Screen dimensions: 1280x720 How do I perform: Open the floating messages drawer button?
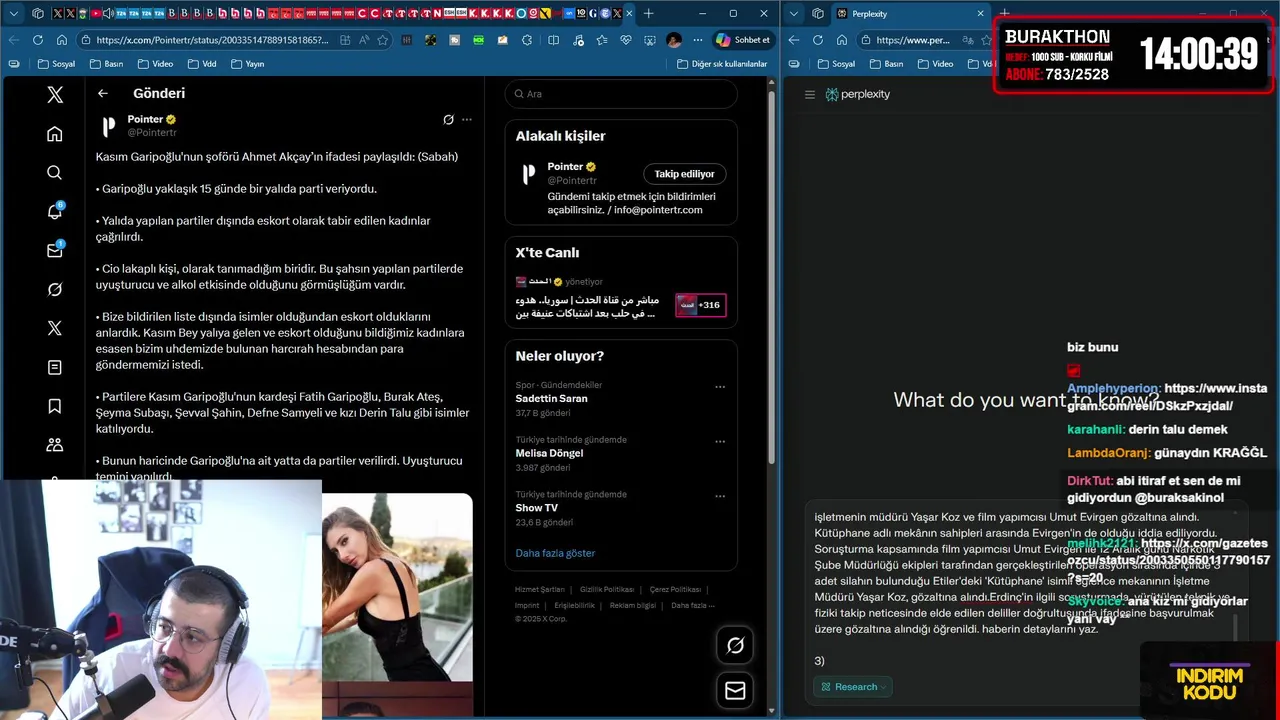[735, 690]
